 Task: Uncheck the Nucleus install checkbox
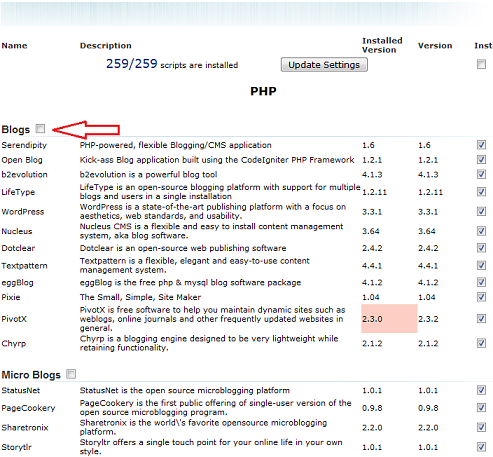click(481, 231)
